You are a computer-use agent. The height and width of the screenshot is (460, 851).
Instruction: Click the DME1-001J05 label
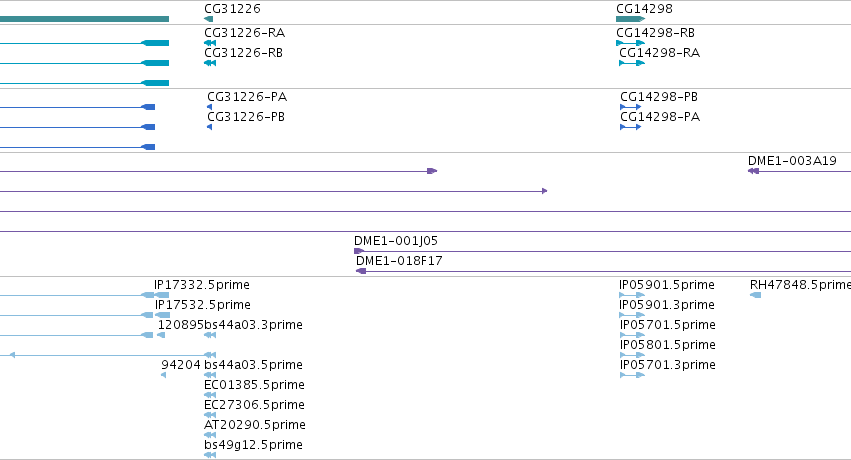pos(396,240)
